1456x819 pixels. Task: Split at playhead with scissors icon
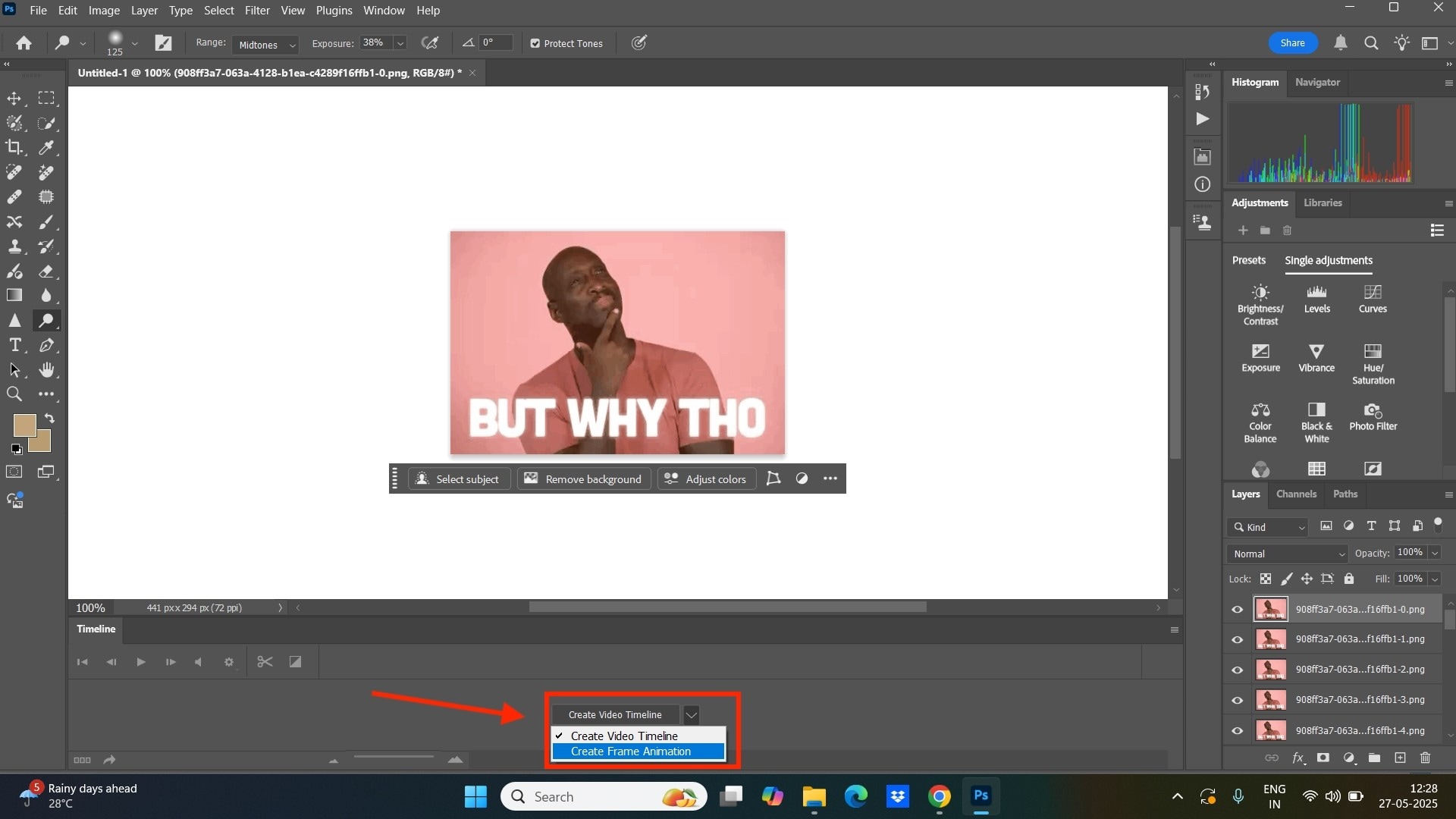(265, 662)
